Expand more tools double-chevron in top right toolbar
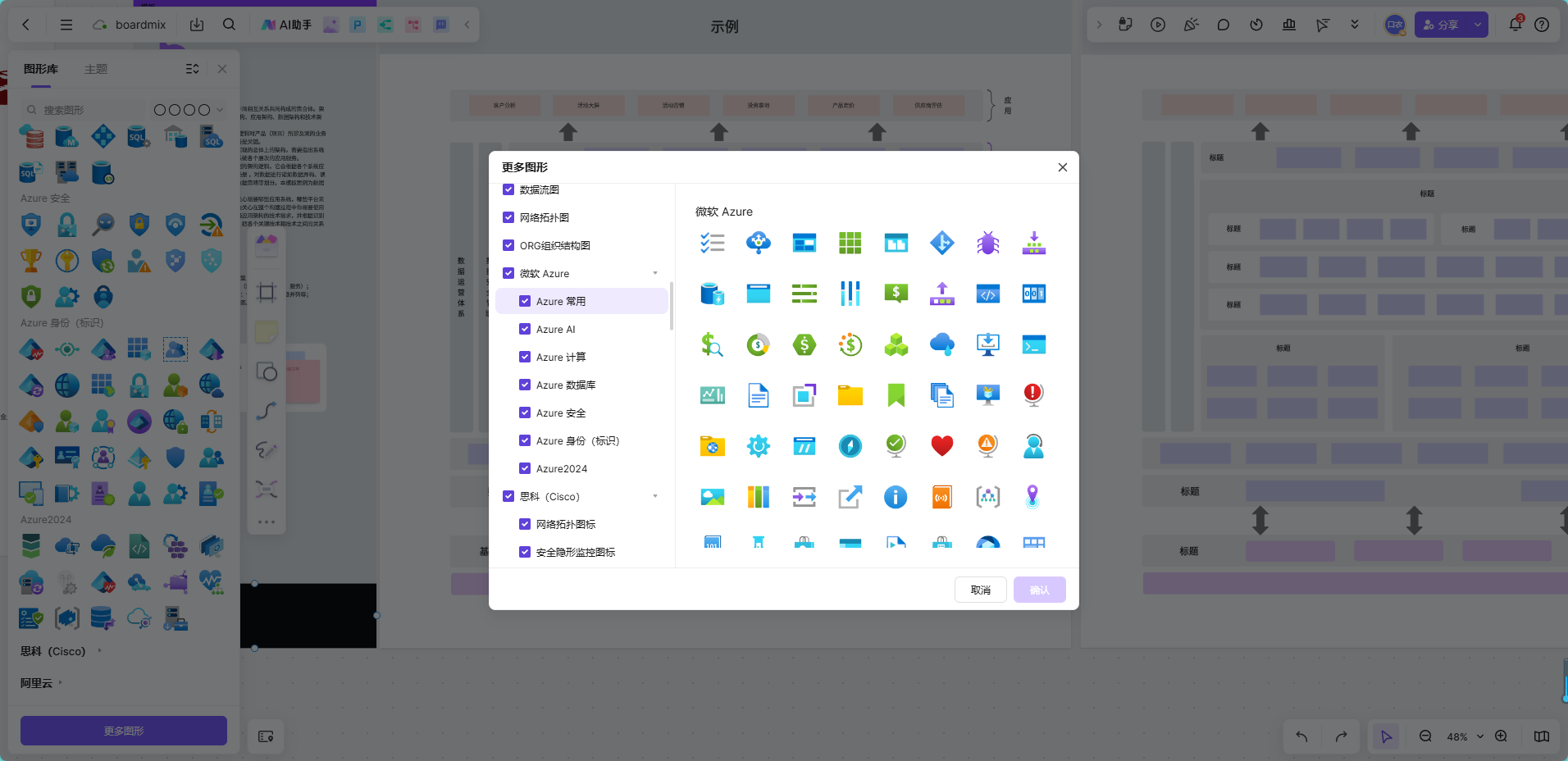1568x761 pixels. 1355,25
